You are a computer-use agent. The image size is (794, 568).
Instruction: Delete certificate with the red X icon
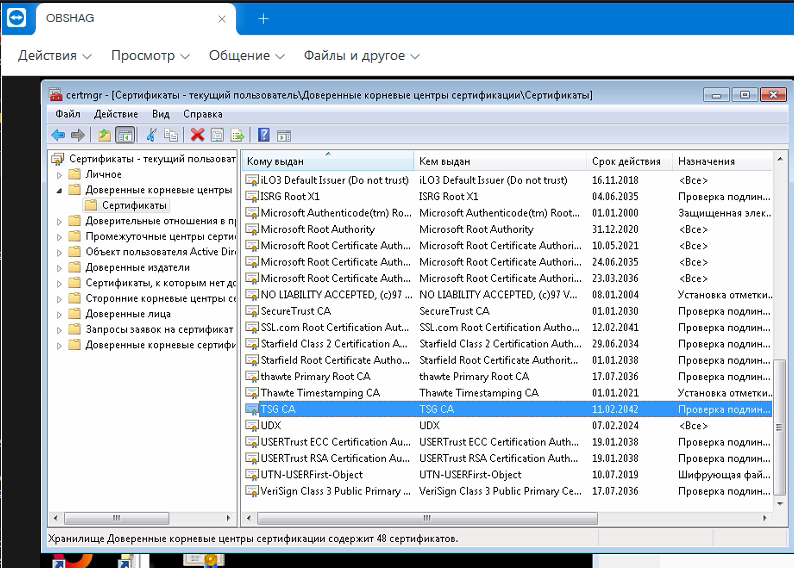[x=197, y=135]
